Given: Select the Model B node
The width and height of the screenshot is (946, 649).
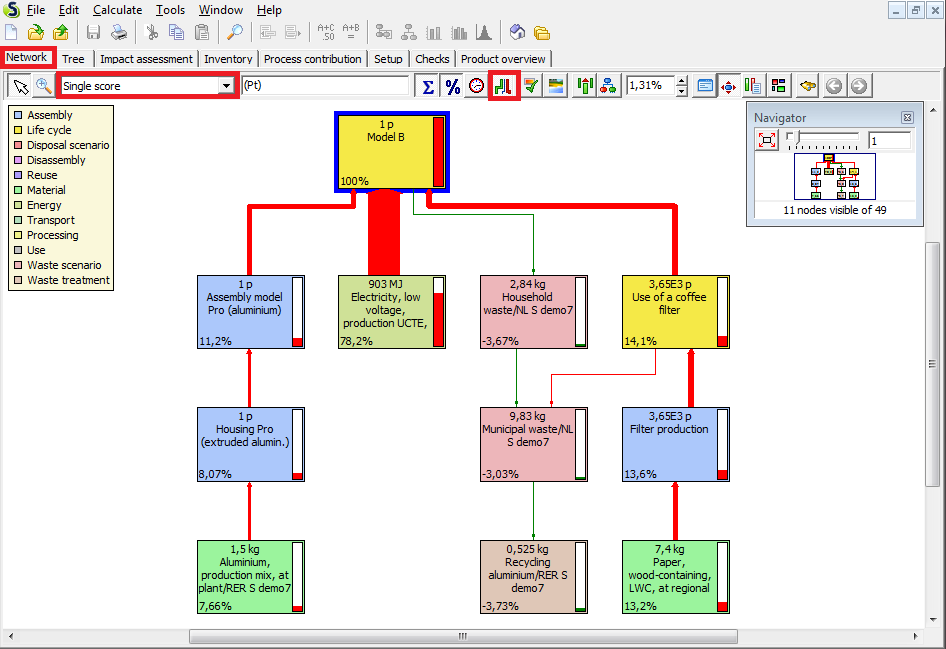Looking at the screenshot, I should pyautogui.click(x=385, y=151).
